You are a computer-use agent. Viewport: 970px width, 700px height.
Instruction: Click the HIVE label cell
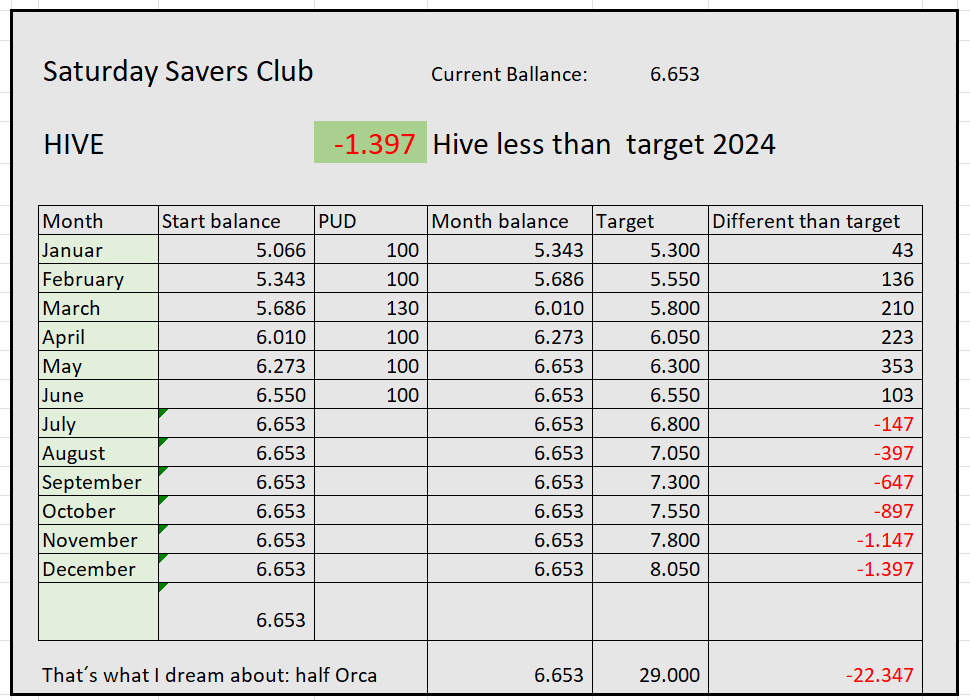(74, 145)
